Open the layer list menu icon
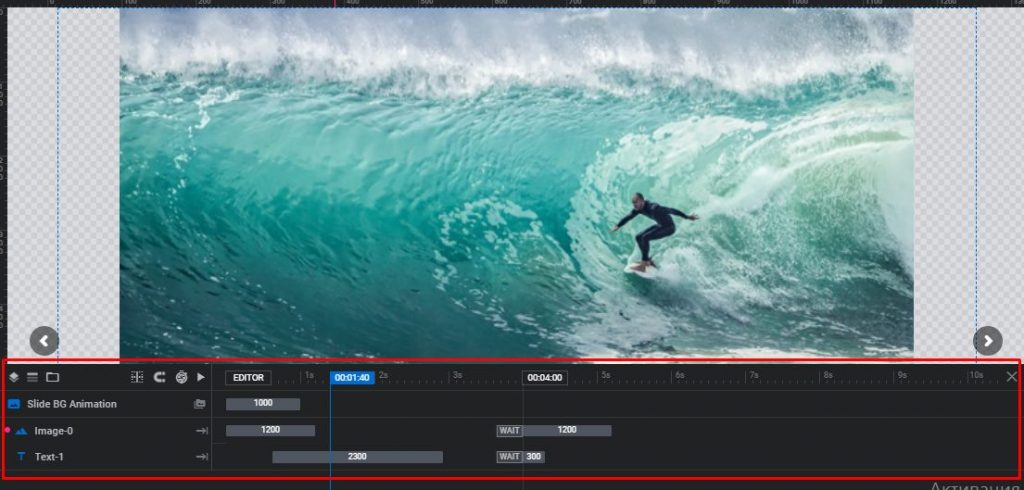Viewport: 1024px width, 490px height. 32,377
